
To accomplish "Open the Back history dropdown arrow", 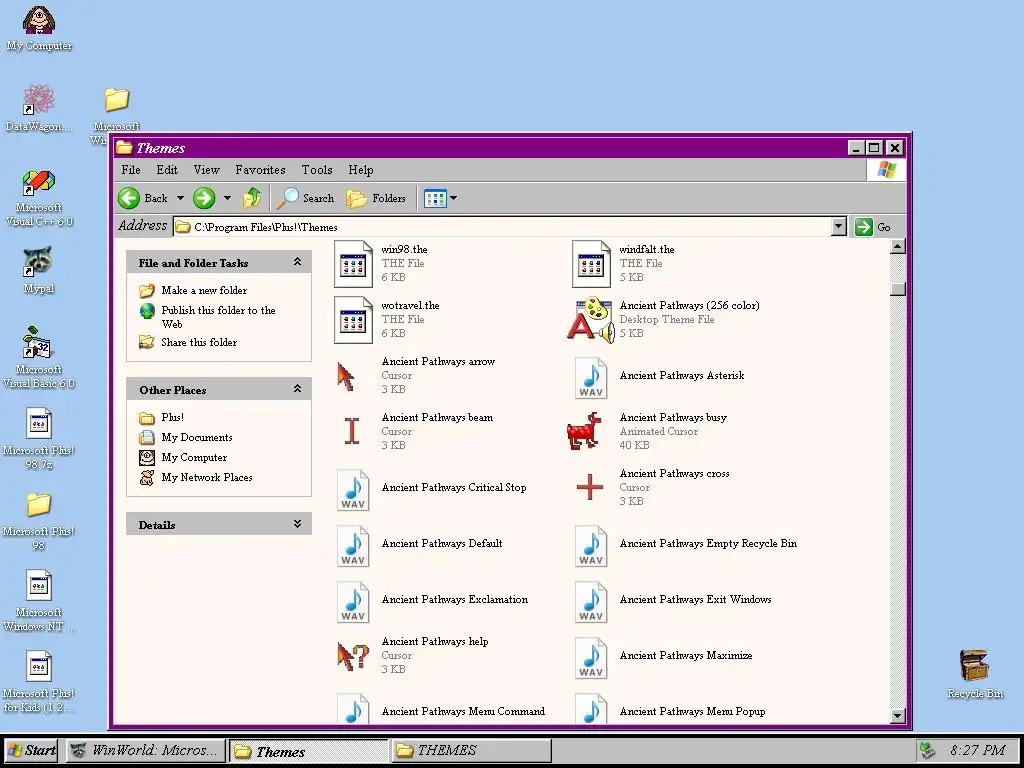I will (x=180, y=198).
